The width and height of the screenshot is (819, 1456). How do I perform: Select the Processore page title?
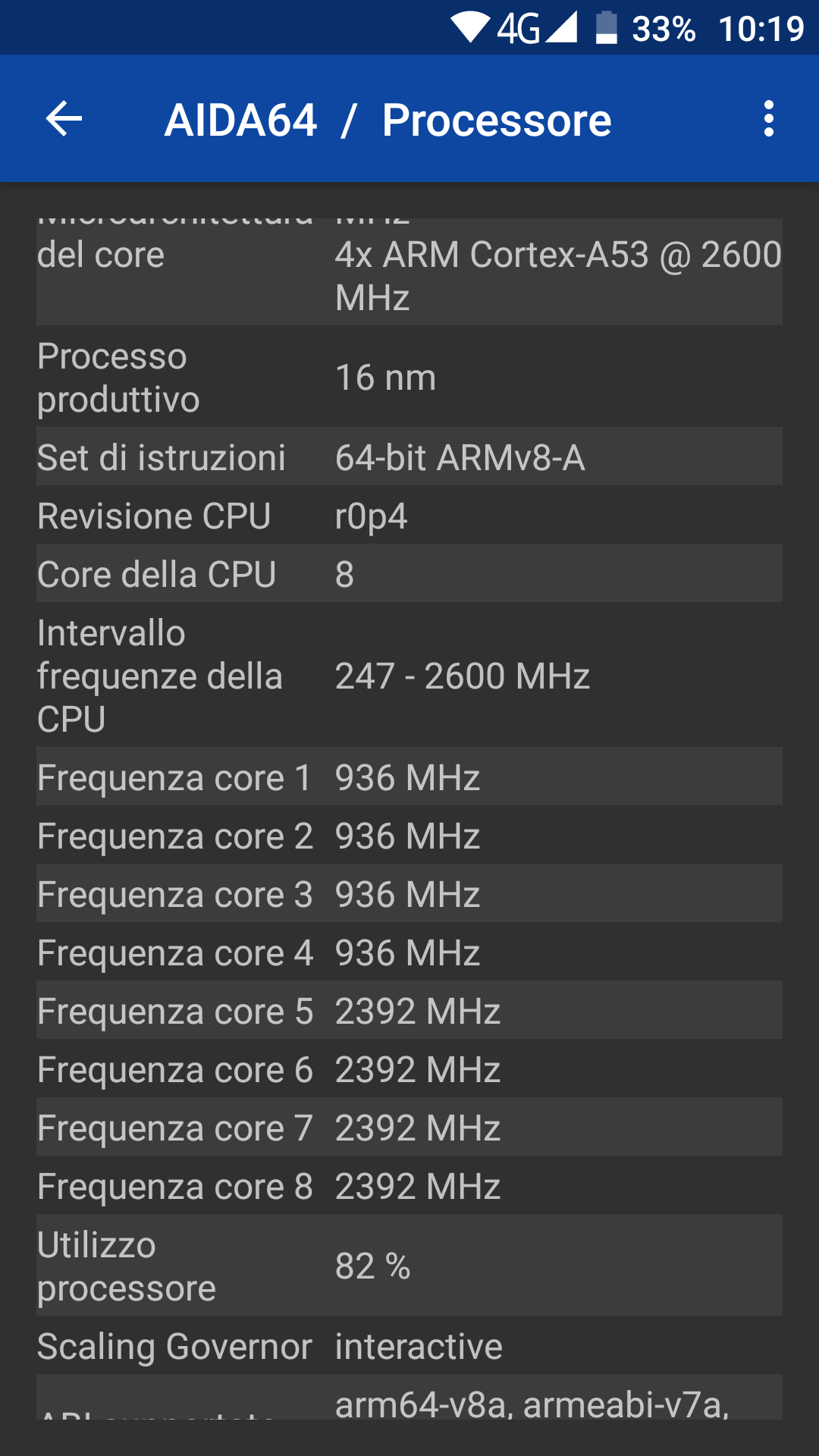[x=497, y=120]
